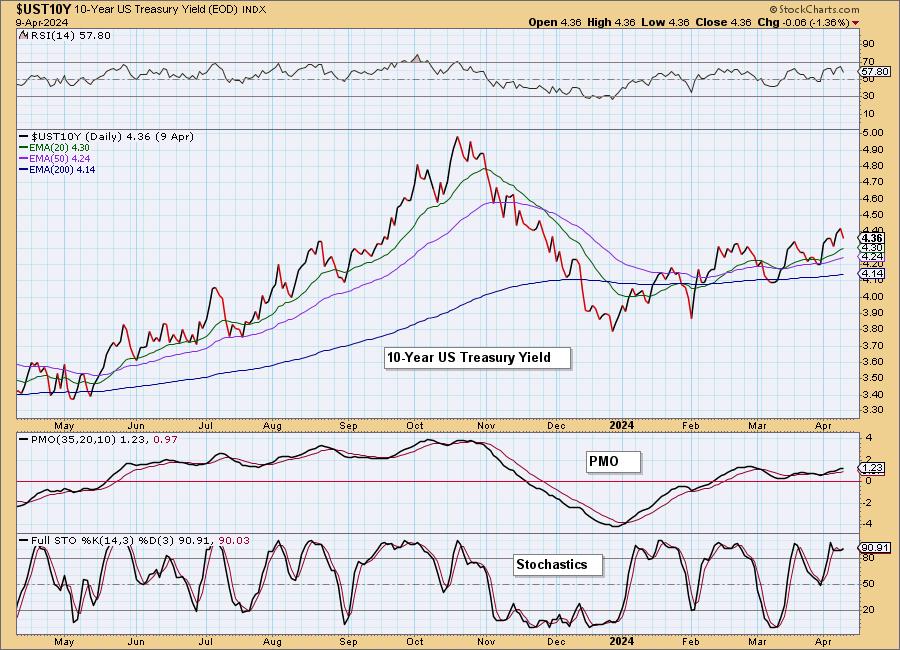
Task: Click the 4.14 EMA(200) price tag
Action: pos(872,274)
